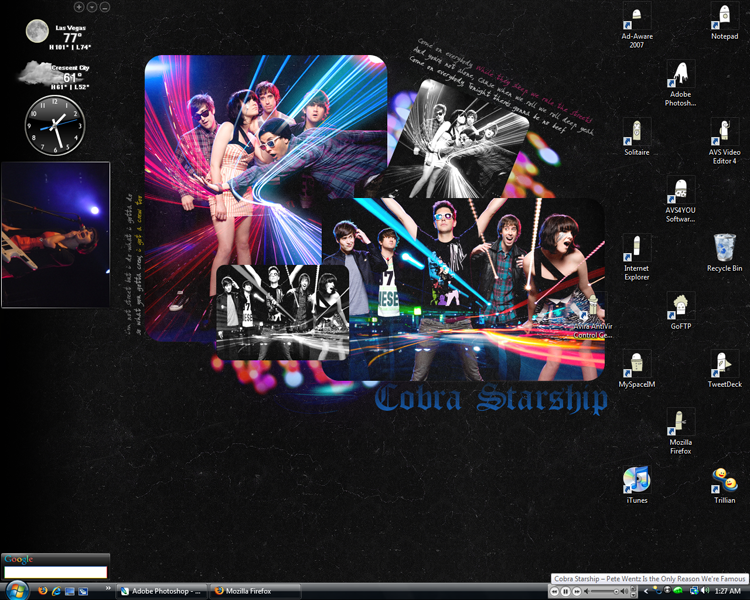Click the AVS Video Editor 4 icon
This screenshot has height=600, width=750.
point(724,142)
